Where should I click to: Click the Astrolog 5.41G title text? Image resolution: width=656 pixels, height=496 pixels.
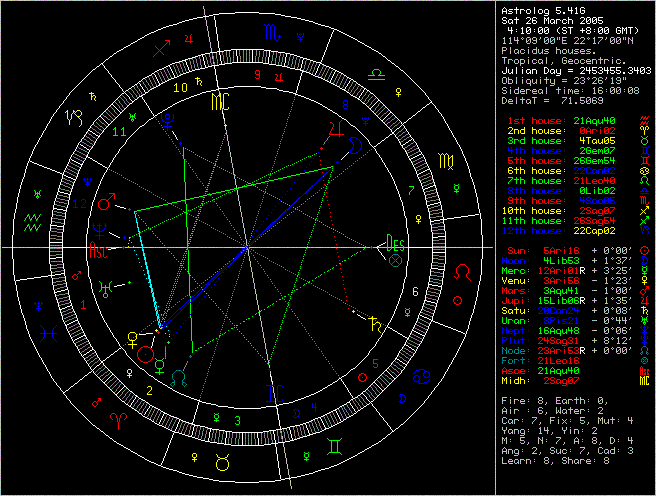point(543,9)
